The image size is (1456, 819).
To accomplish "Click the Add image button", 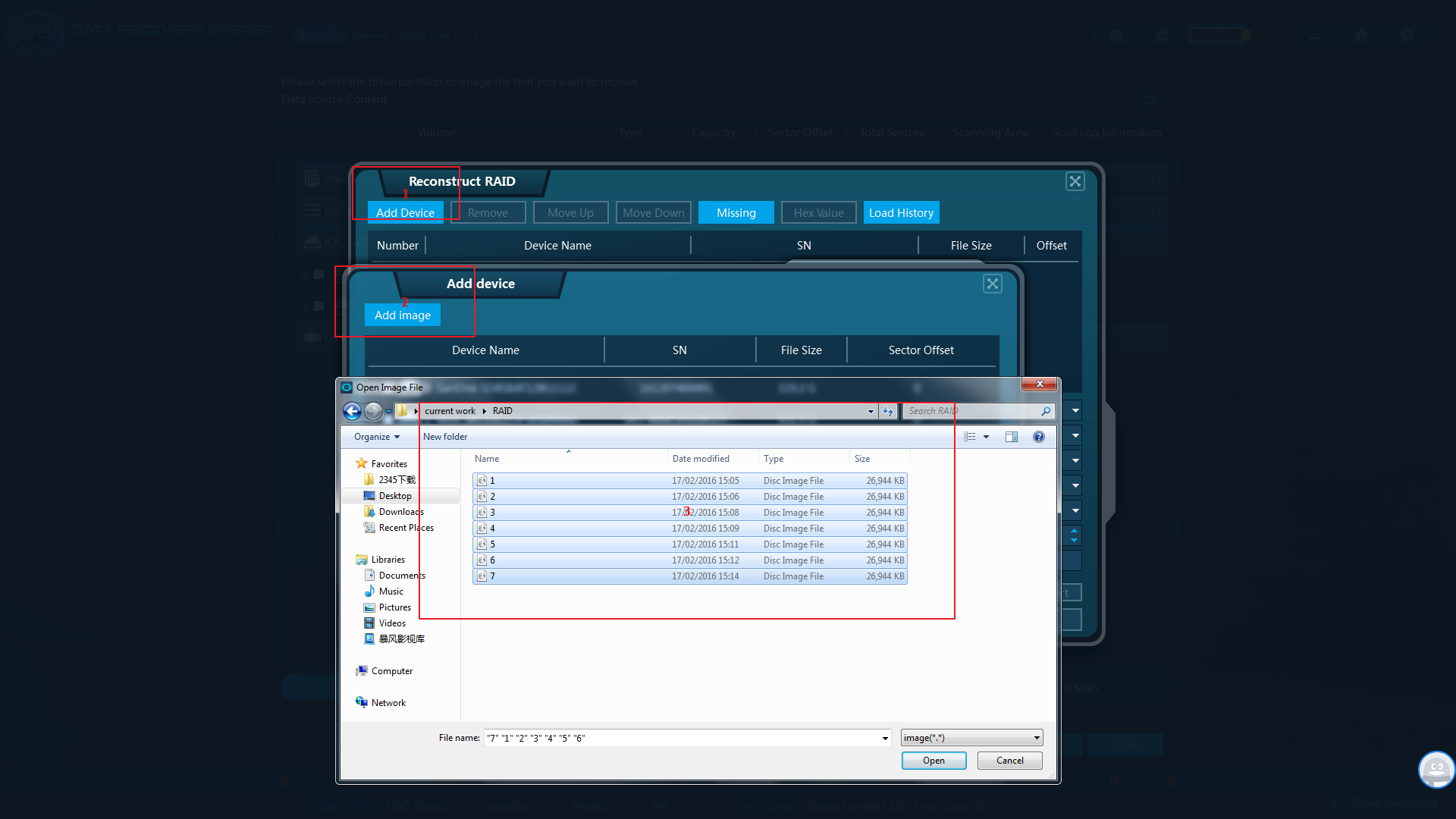I will tap(403, 315).
